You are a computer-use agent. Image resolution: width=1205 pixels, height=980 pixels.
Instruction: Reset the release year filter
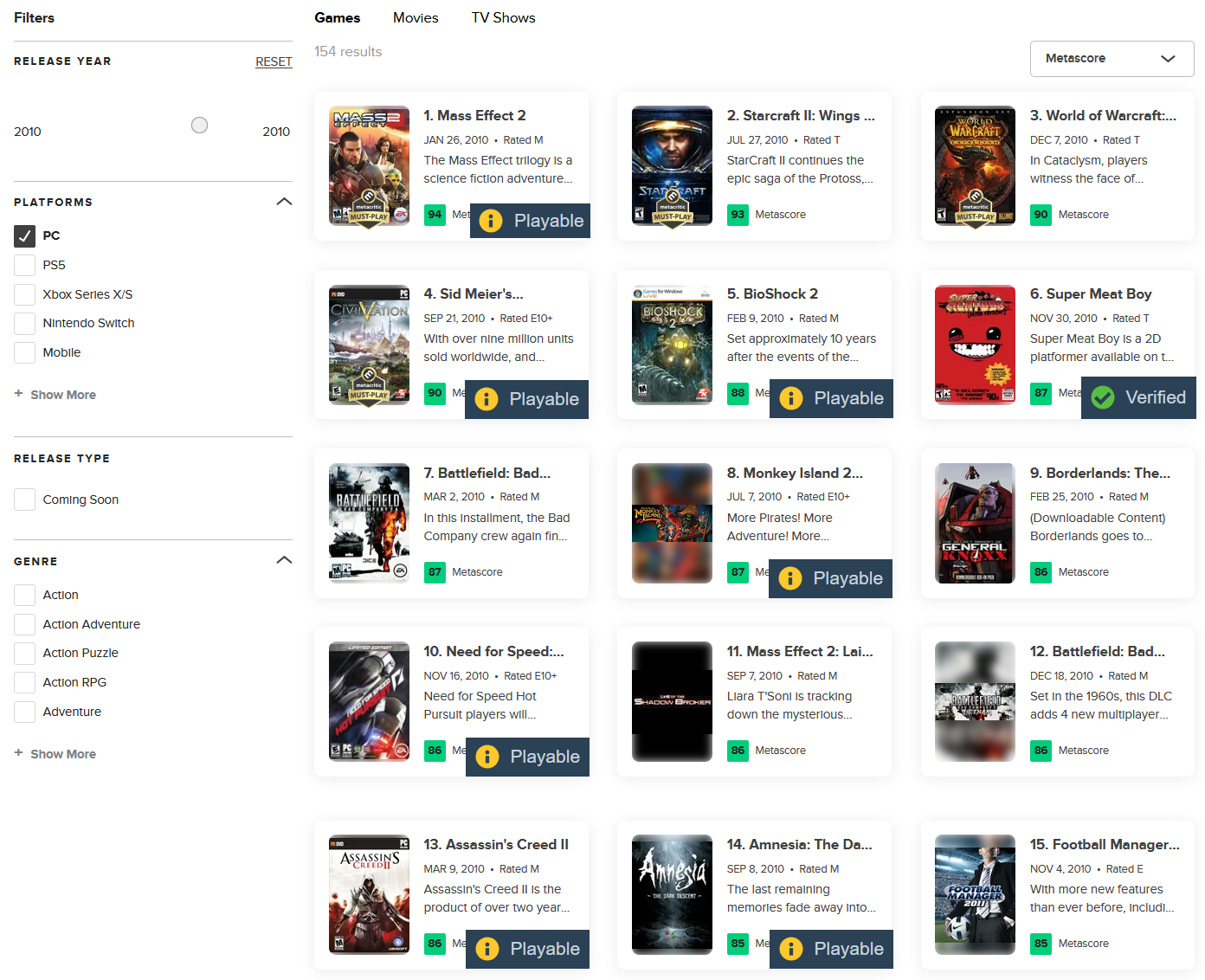(x=274, y=61)
